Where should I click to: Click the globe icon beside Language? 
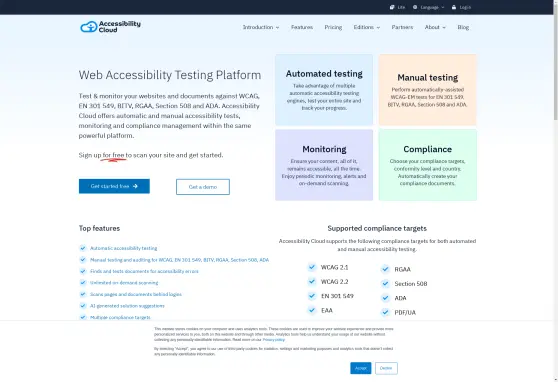tap(415, 7)
